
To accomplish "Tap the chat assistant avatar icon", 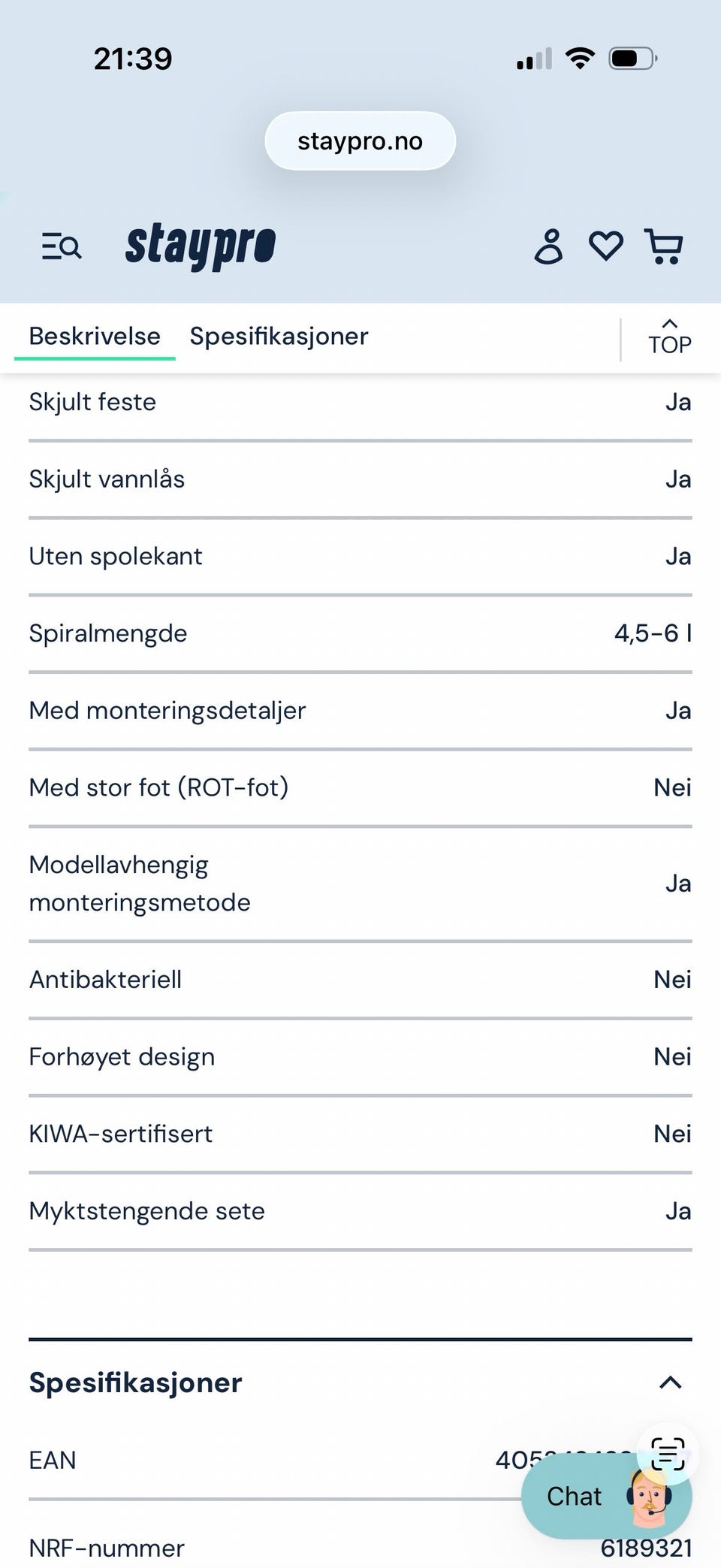I will [x=649, y=1497].
